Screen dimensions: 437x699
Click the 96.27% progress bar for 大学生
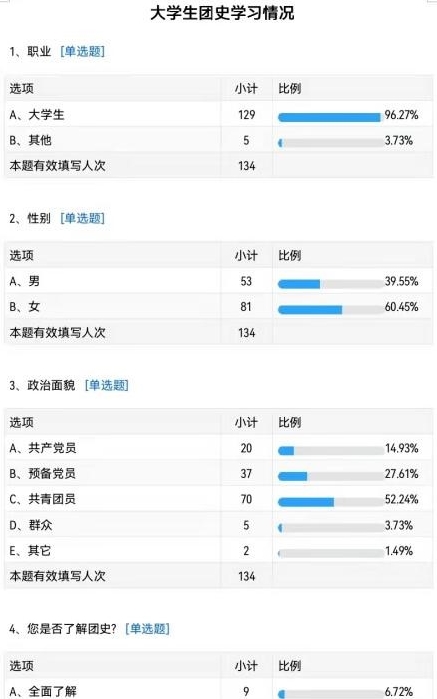point(330,117)
